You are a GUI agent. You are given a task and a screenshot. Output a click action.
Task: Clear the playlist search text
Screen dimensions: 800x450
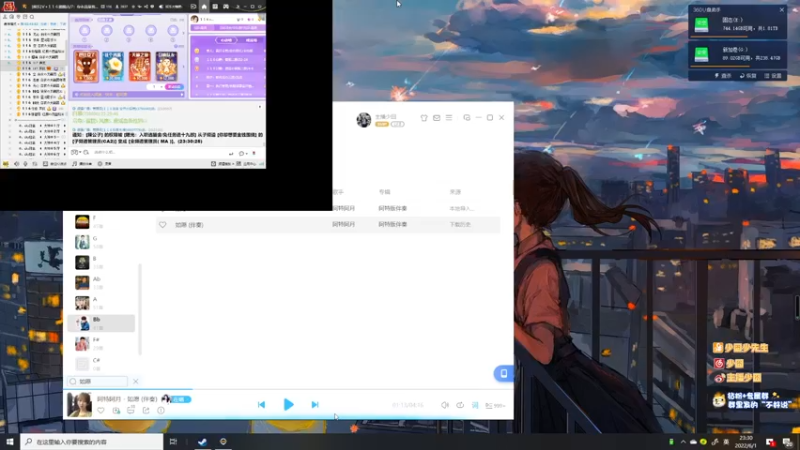coord(135,381)
